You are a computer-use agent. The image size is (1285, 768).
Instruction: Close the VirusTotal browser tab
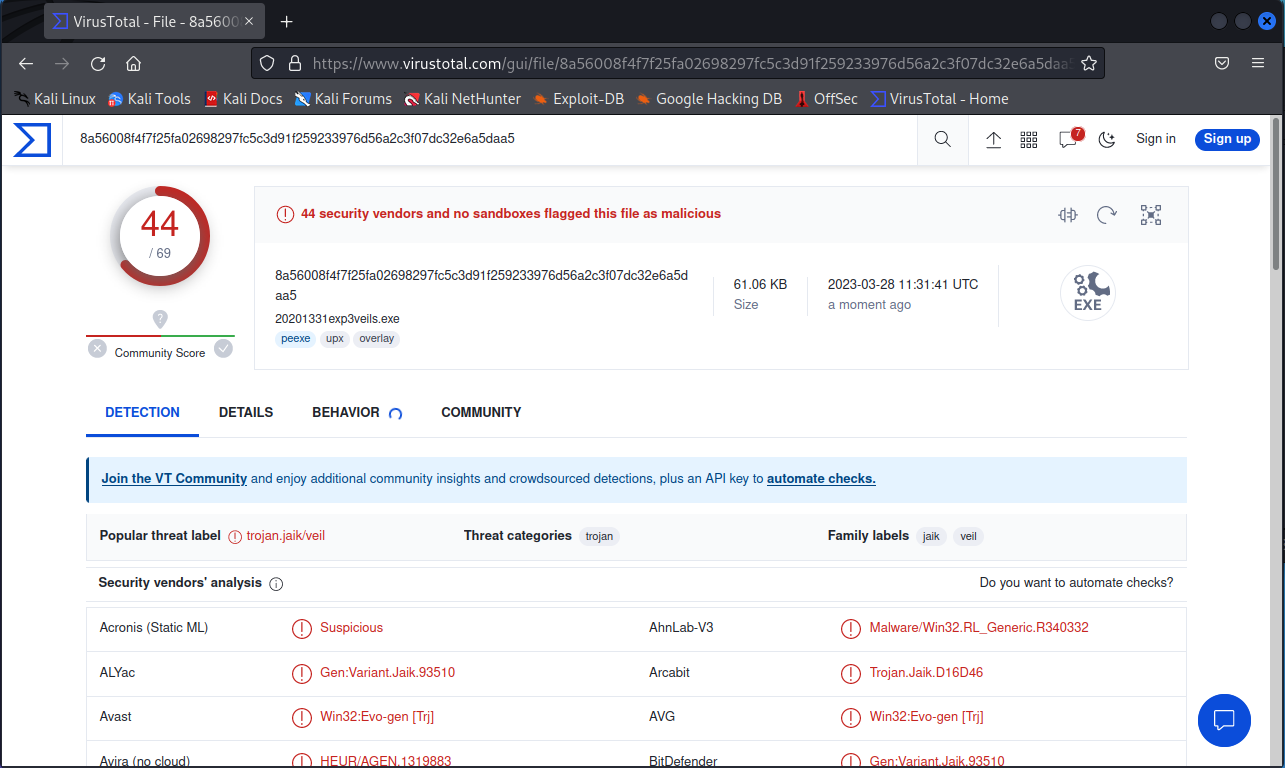coord(248,21)
